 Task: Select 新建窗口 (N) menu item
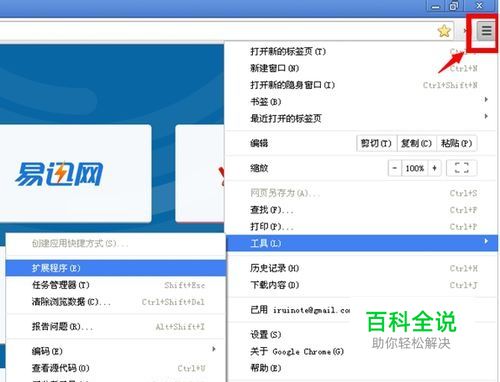(362, 68)
